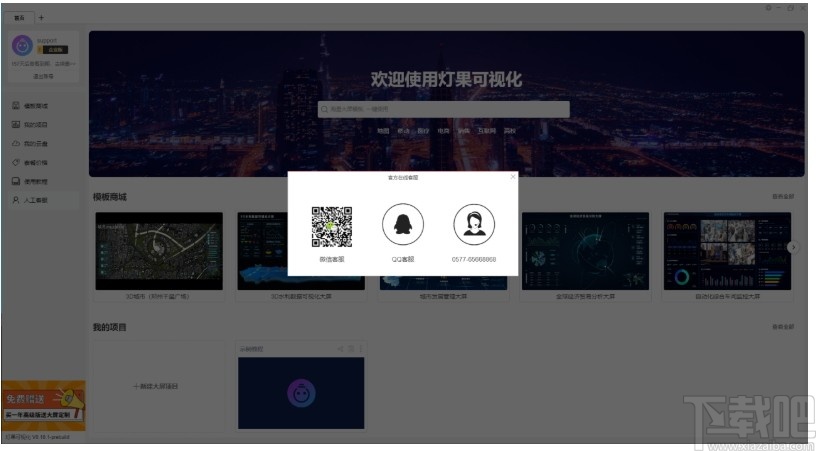Select the 医疗 category tag under search
818x451 pixels.
tap(423, 131)
